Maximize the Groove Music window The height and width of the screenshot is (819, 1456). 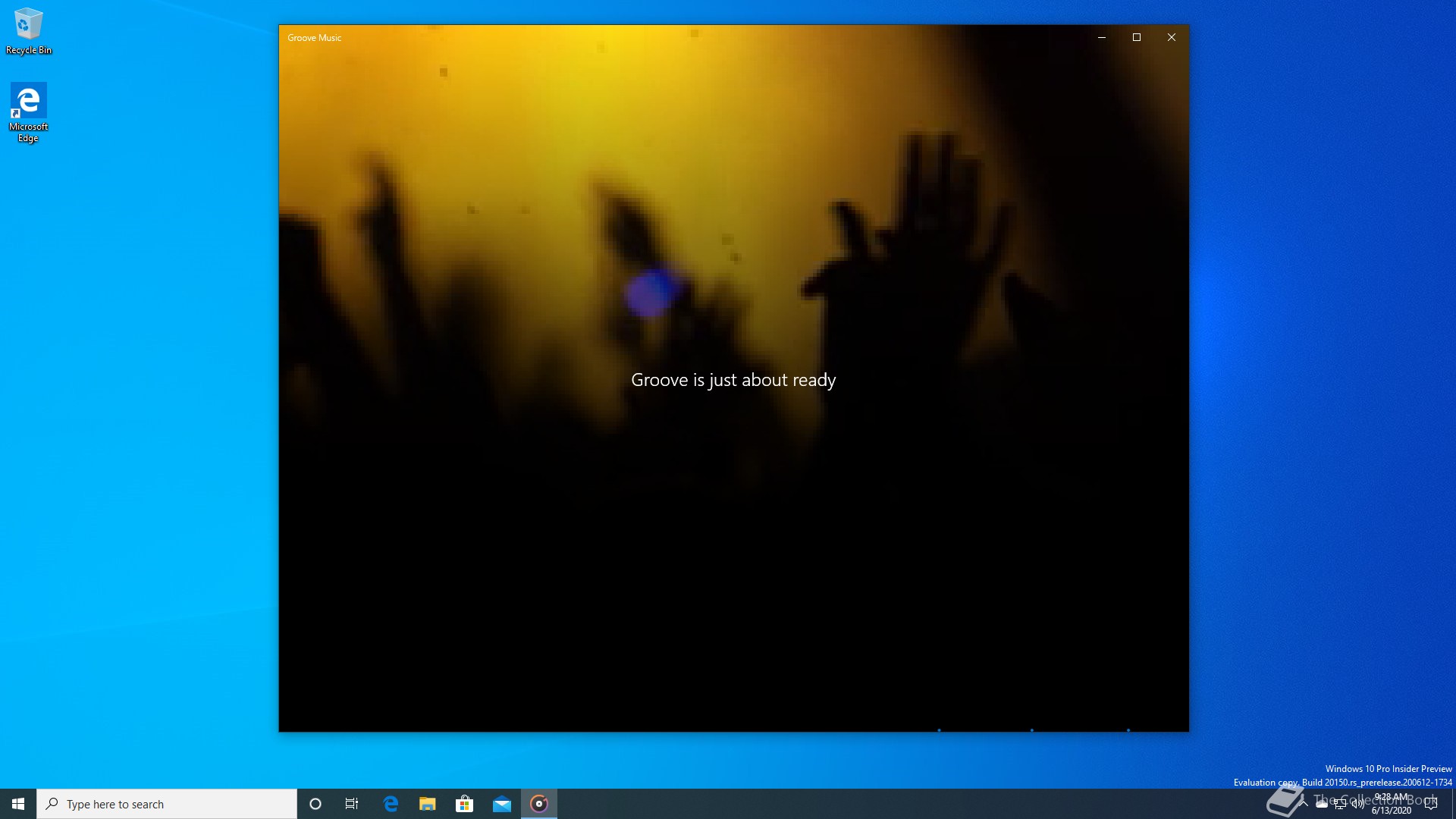coord(1137,37)
